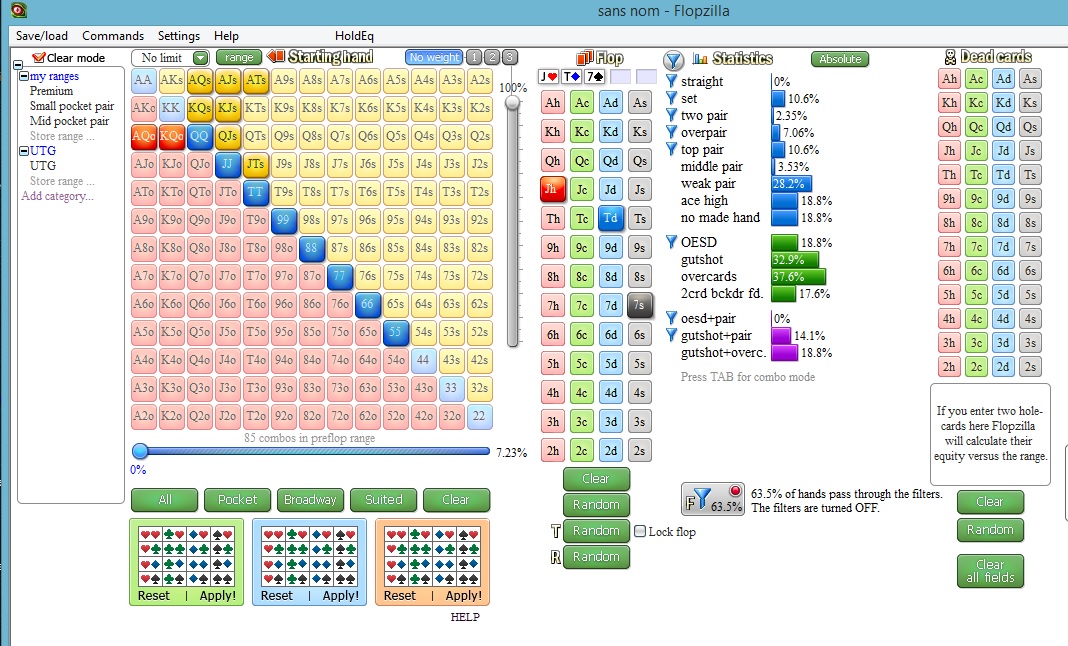
Task: Click the first empty board card slot
Action: [x=621, y=77]
